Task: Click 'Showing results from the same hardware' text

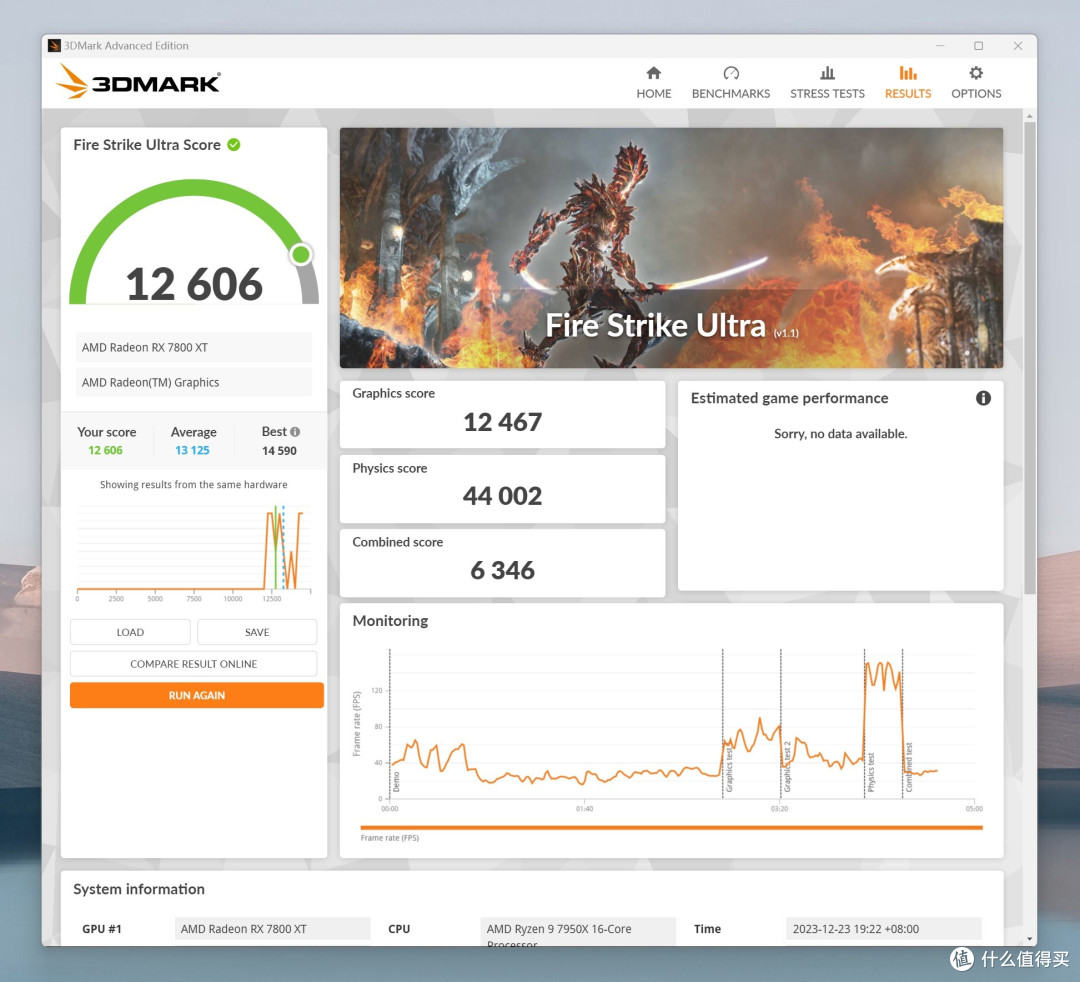Action: point(194,485)
